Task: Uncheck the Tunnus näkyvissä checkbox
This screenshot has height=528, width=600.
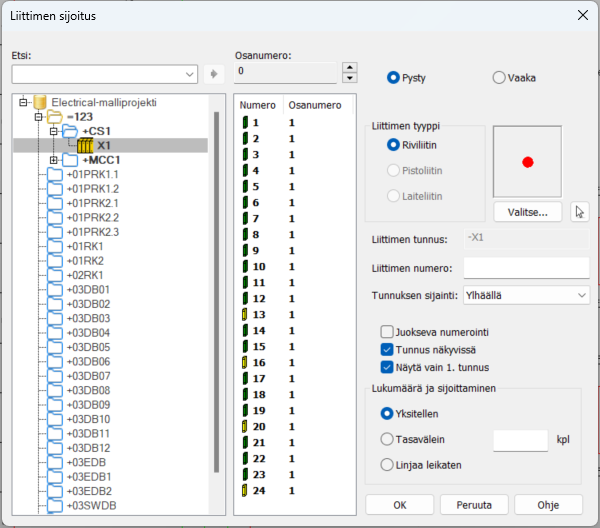Action: click(x=387, y=349)
